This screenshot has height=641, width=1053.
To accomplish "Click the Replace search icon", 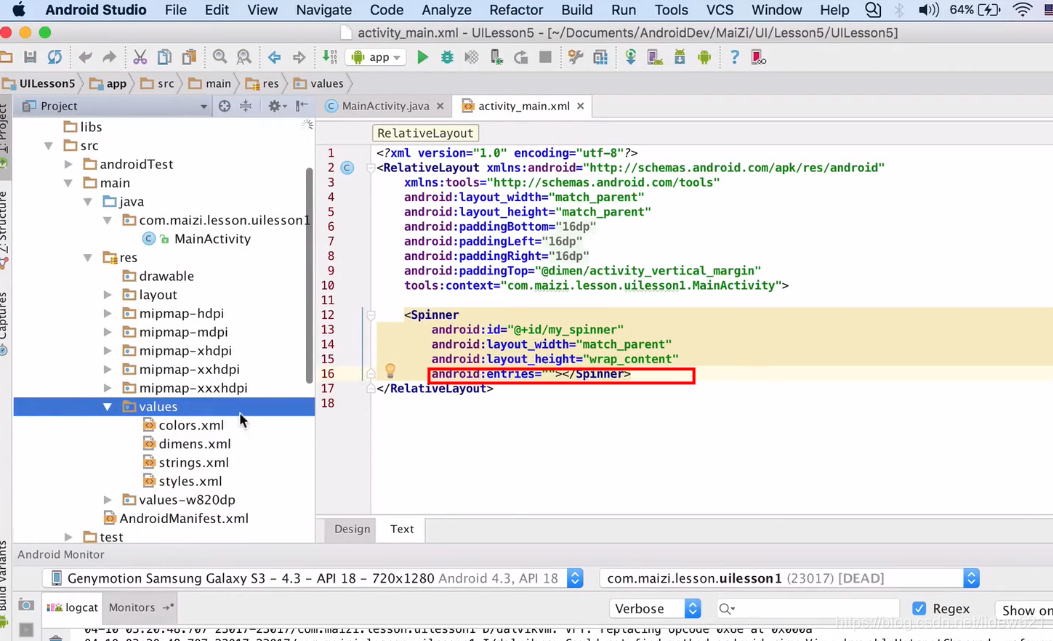I will point(244,58).
